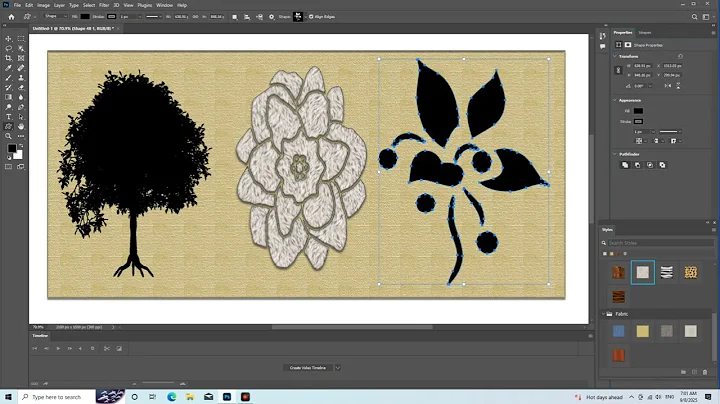Open the Layer menu
This screenshot has height=404, width=720.
coord(59,5)
